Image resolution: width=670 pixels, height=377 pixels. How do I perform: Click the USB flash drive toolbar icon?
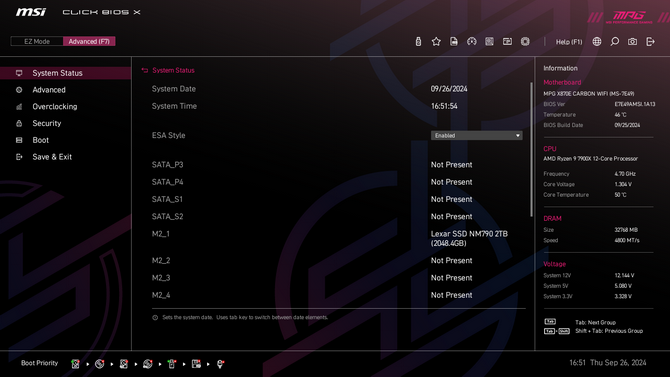418,41
